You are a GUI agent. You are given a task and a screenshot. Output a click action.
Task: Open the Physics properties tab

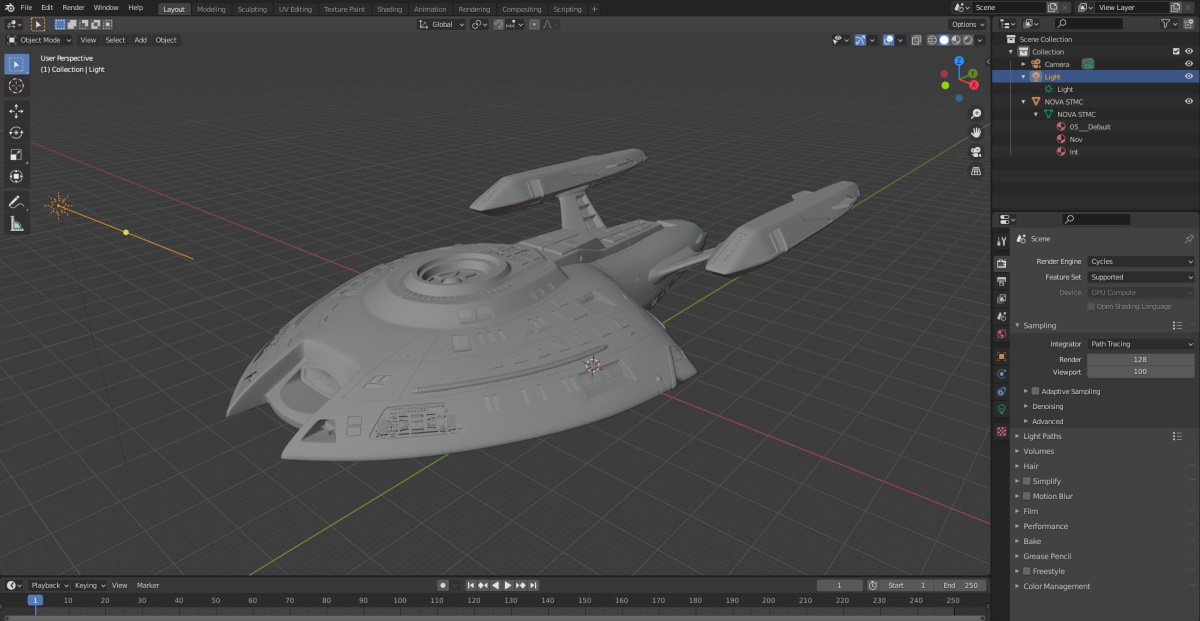tap(1001, 374)
